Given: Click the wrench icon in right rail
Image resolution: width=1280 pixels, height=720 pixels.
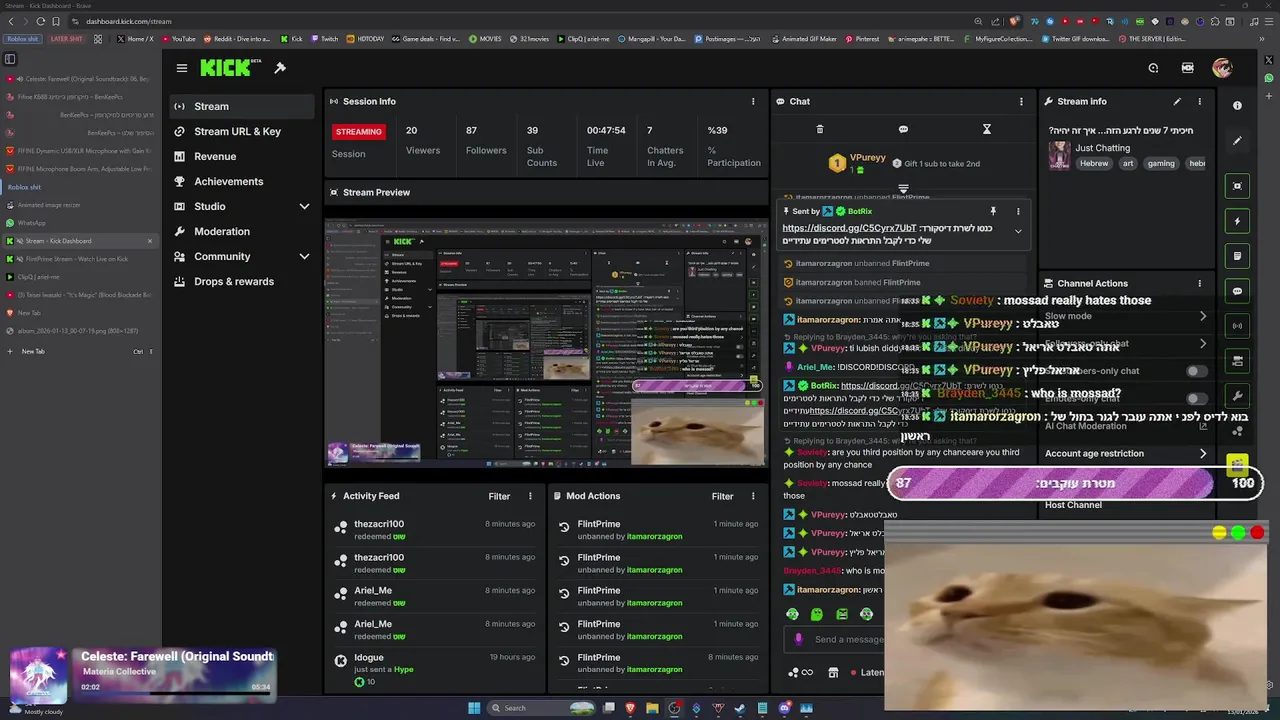Looking at the screenshot, I should (1237, 396).
